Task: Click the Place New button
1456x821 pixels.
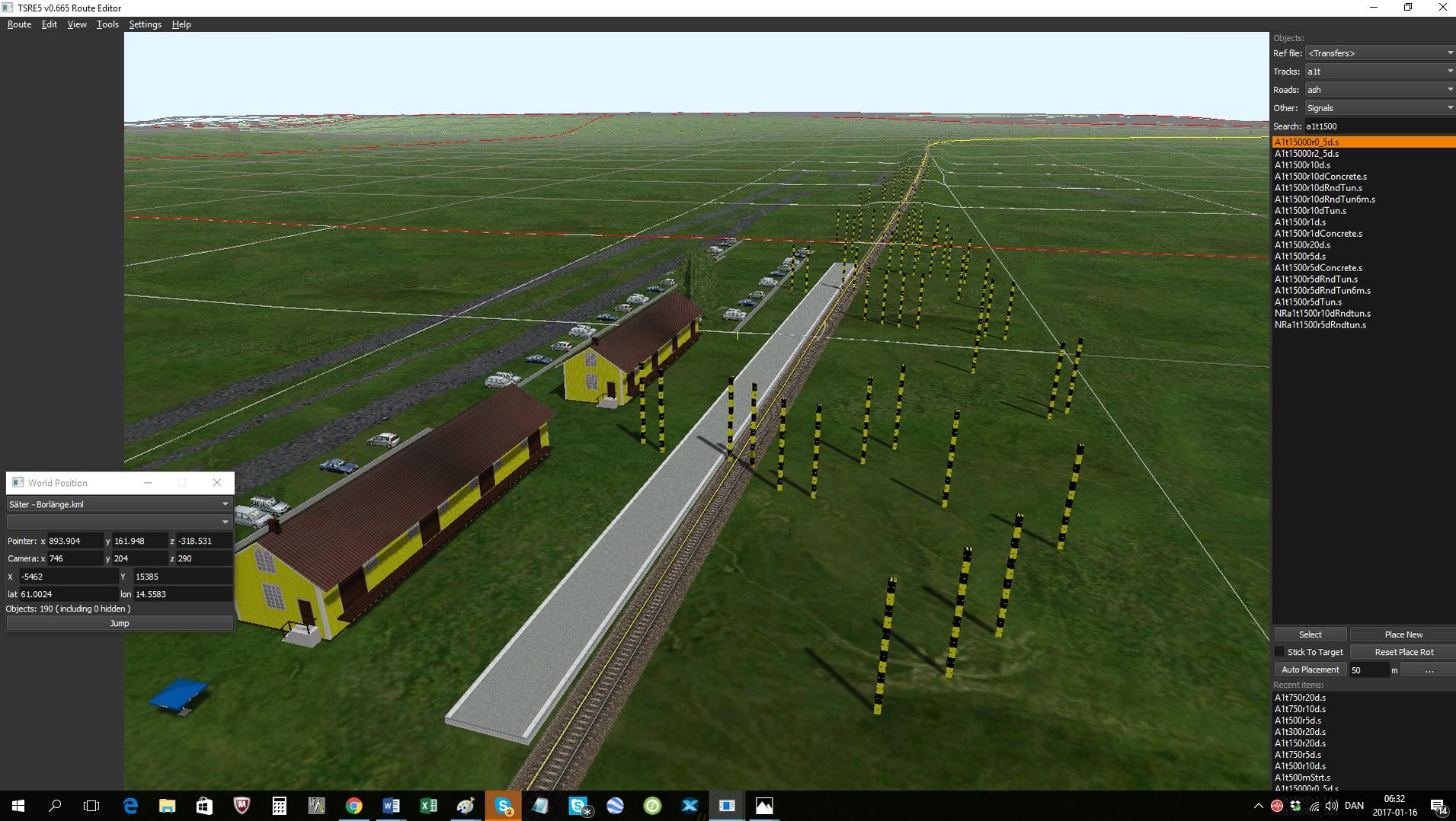Action: point(1403,634)
